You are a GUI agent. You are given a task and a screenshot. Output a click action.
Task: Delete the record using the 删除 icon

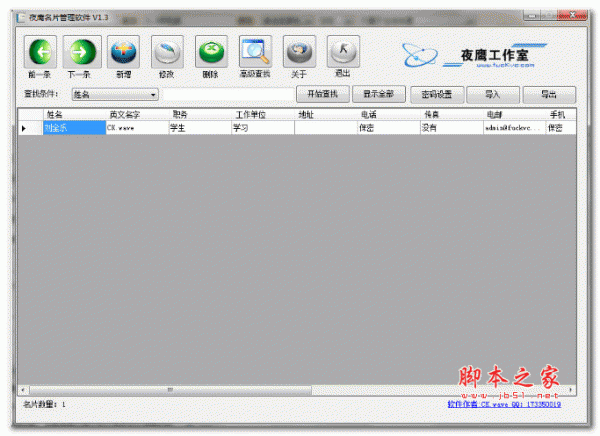pyautogui.click(x=210, y=52)
